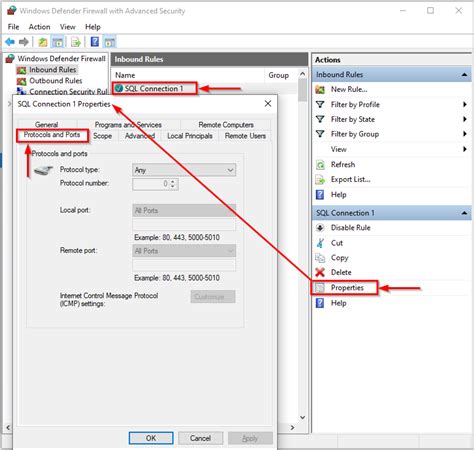Select Inbound Rules in the tree
Screen dimensions: 474x450
pos(53,70)
